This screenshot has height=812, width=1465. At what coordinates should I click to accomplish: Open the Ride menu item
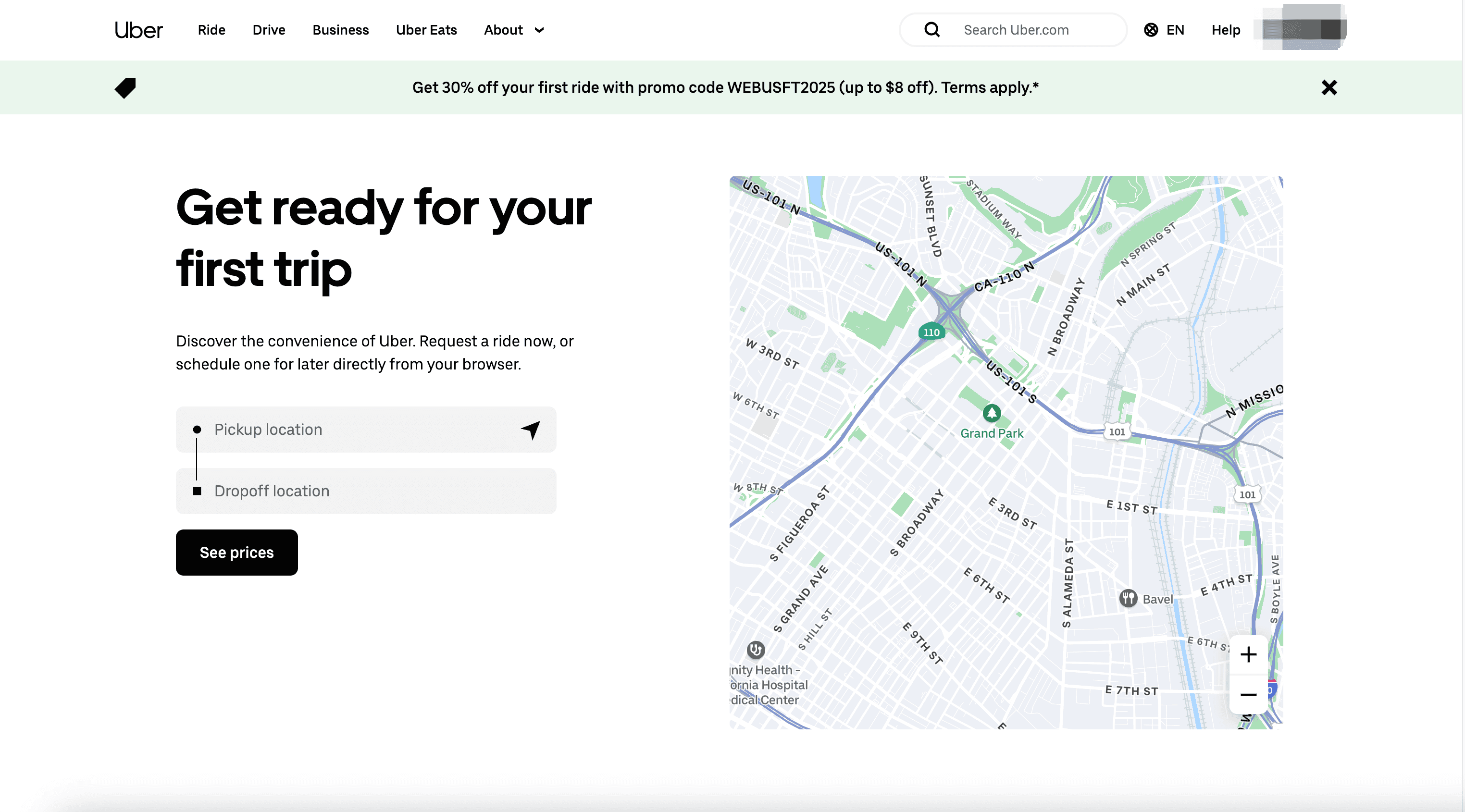[x=211, y=30]
